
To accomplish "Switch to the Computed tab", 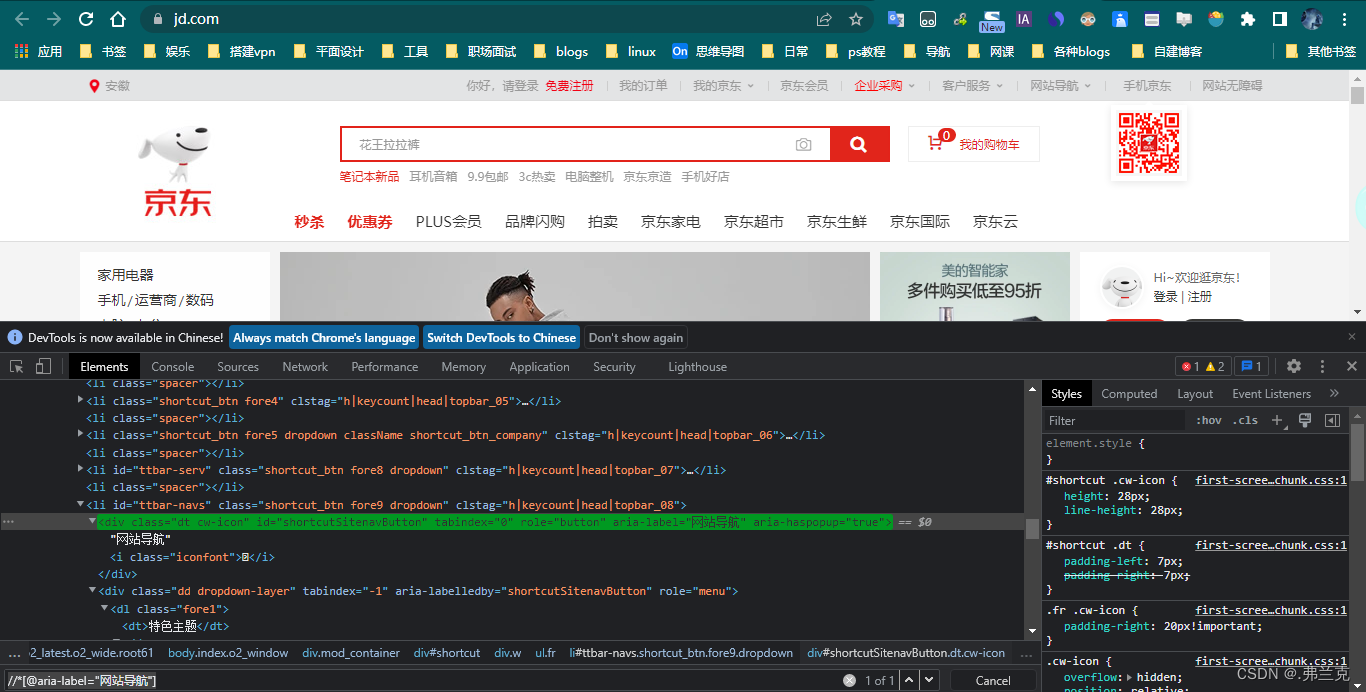I will 1129,393.
